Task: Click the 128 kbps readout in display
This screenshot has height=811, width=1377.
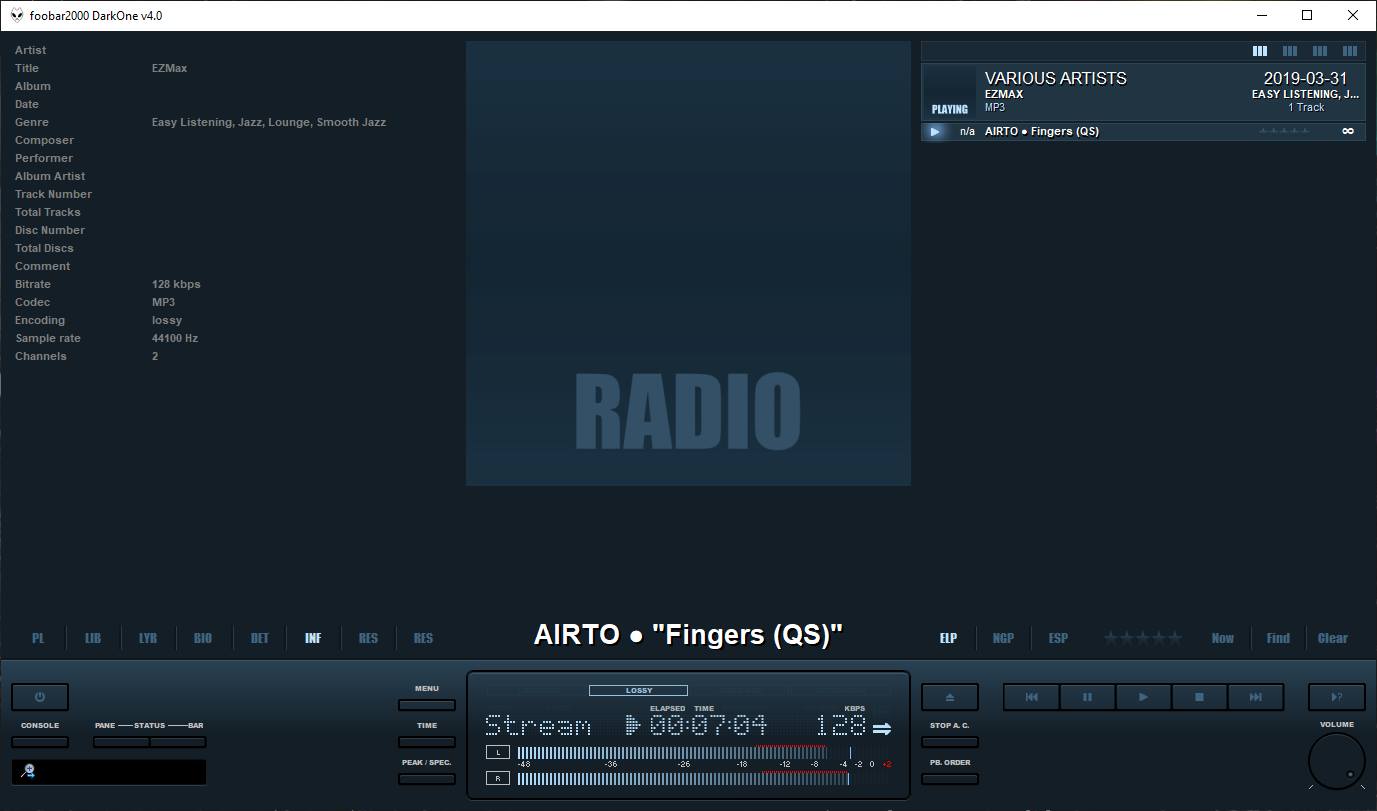Action: coord(841,725)
